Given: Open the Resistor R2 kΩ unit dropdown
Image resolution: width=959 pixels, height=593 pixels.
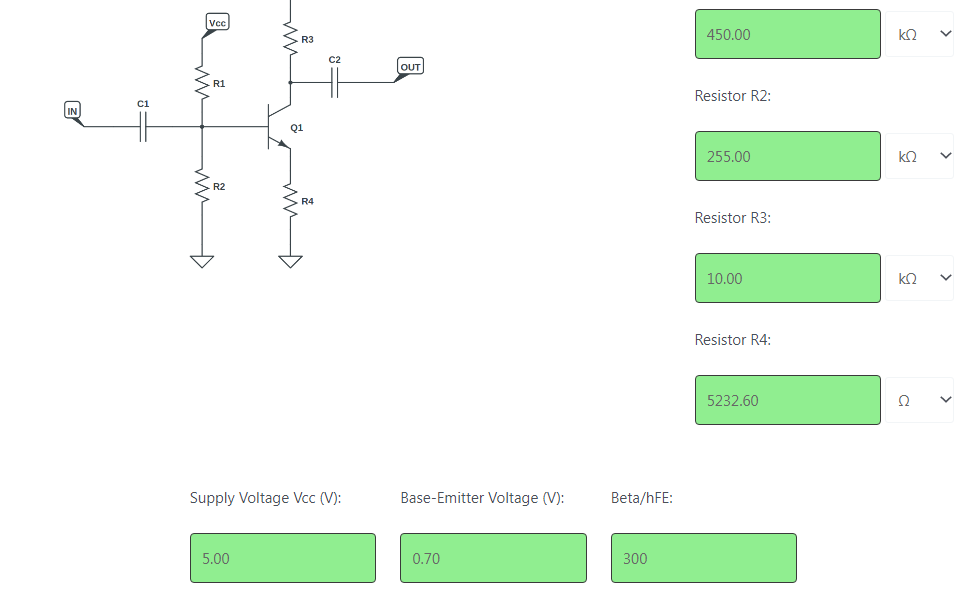Looking at the screenshot, I should (920, 156).
